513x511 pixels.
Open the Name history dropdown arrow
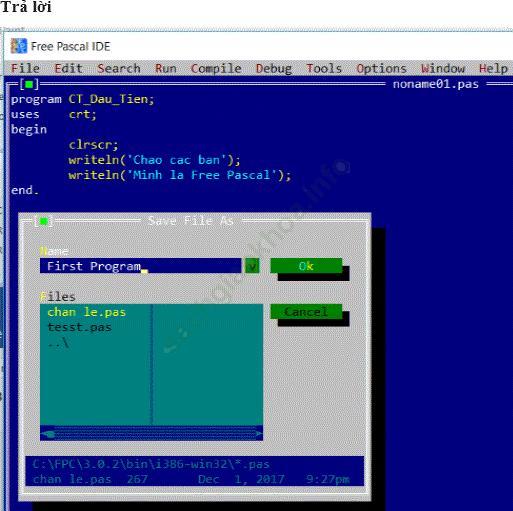(252, 266)
